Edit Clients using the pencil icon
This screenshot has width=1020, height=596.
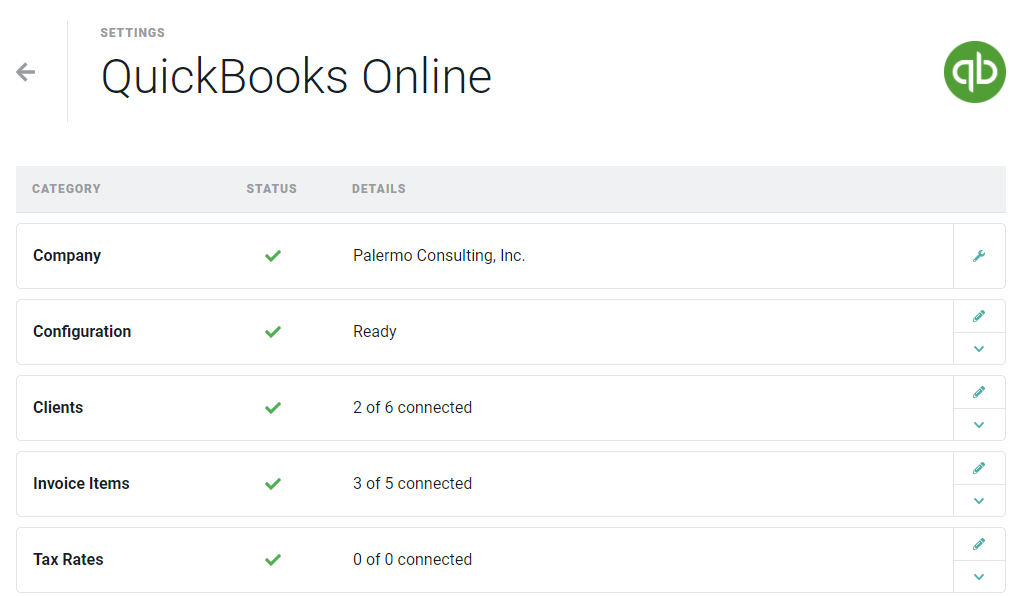pyautogui.click(x=979, y=392)
